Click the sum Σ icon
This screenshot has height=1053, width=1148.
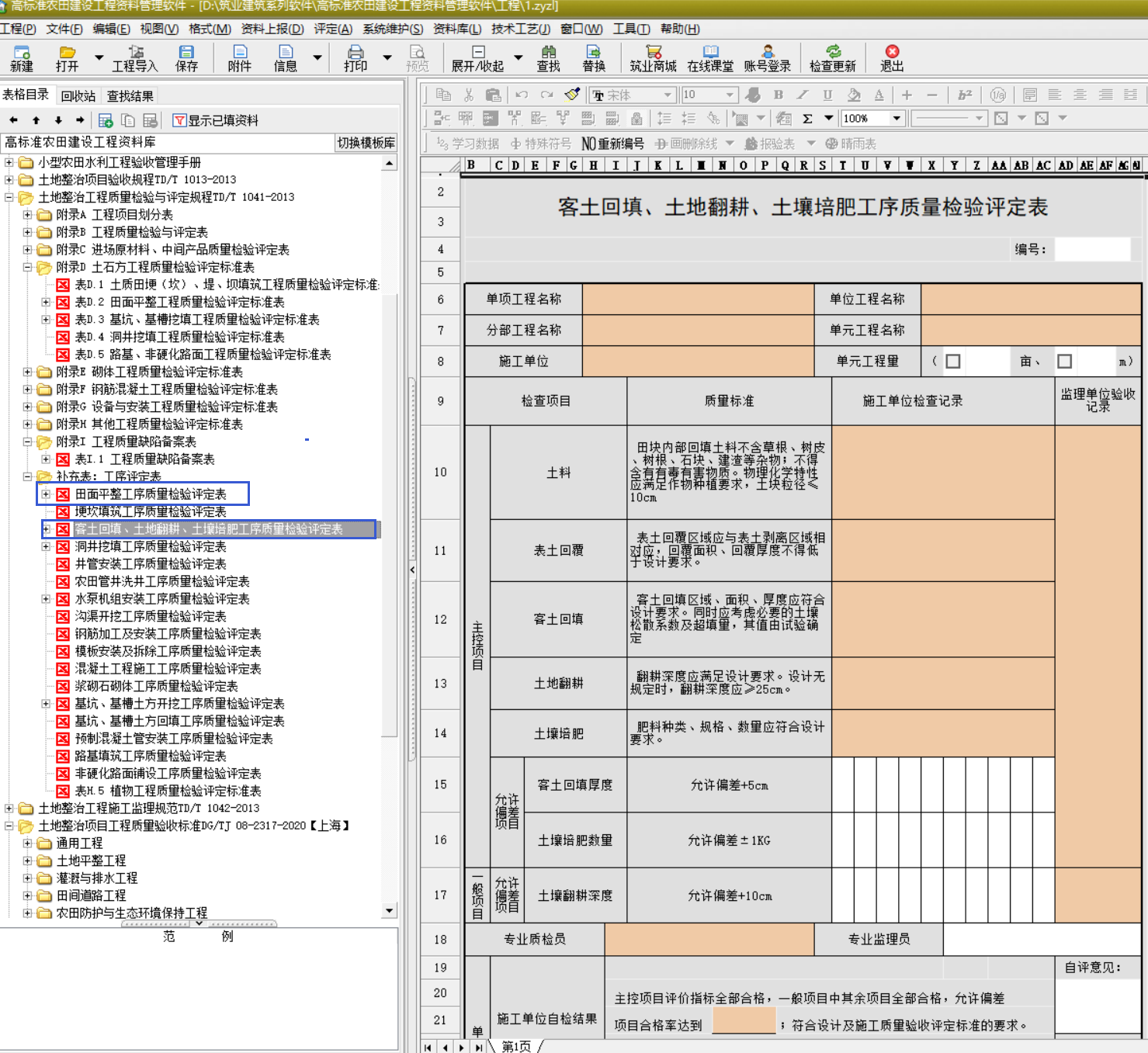tap(807, 119)
